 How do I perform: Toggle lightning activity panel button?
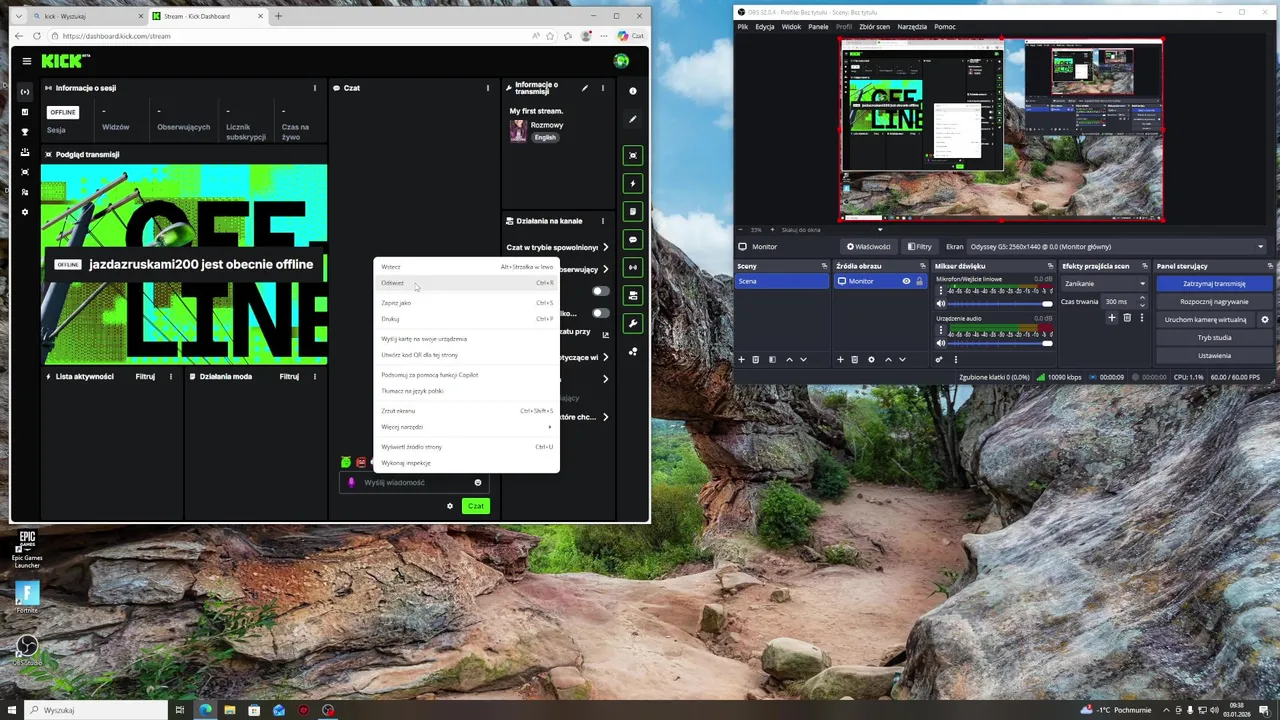click(632, 184)
